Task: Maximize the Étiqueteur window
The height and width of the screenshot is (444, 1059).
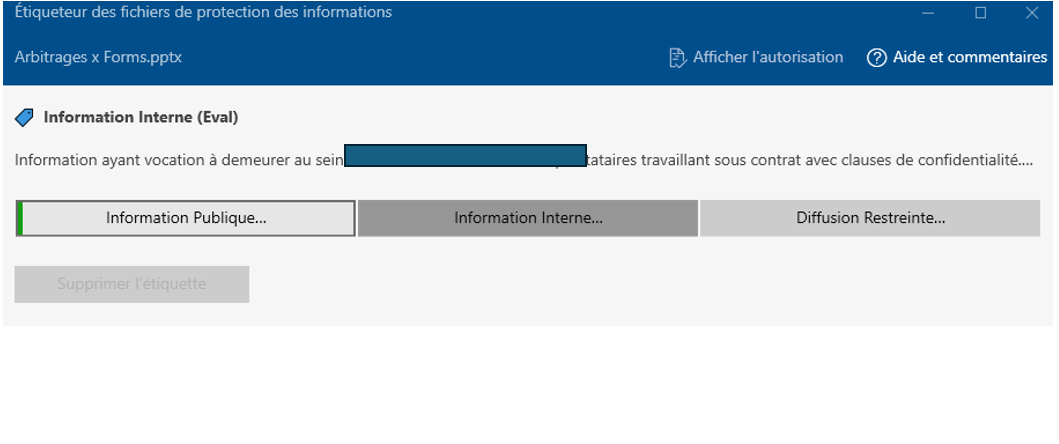Action: [x=980, y=13]
